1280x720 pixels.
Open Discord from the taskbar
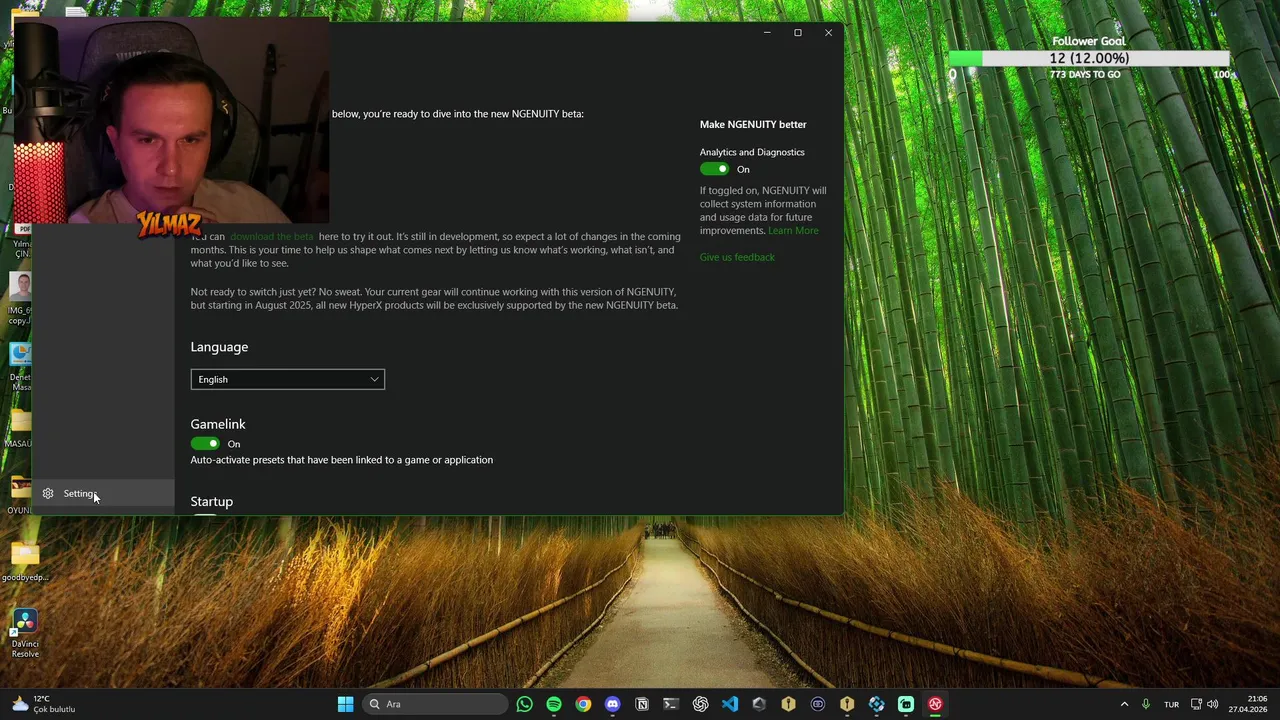coord(612,704)
